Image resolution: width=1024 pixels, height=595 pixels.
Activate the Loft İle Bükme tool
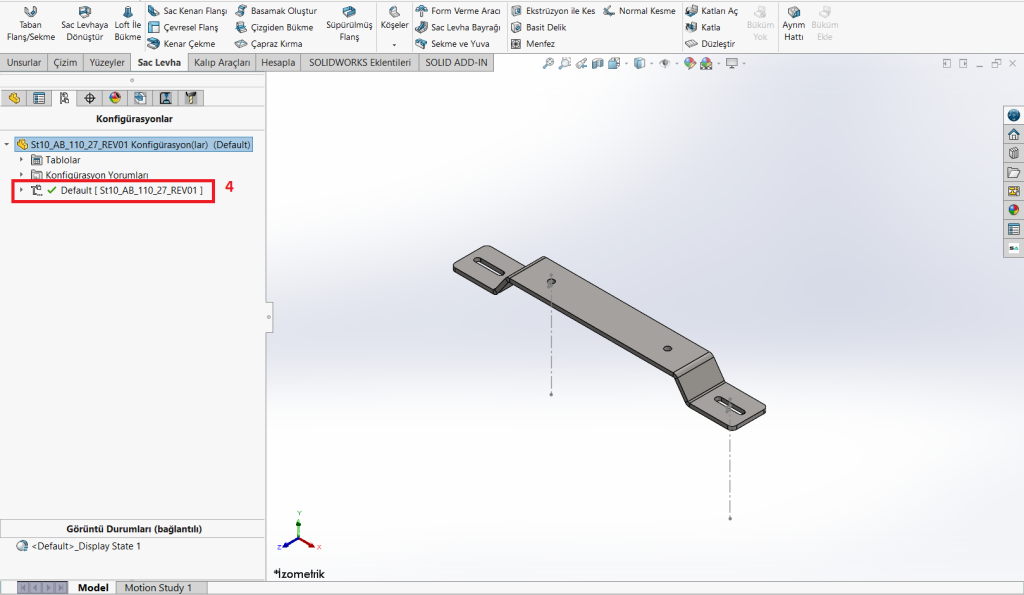tap(128, 24)
